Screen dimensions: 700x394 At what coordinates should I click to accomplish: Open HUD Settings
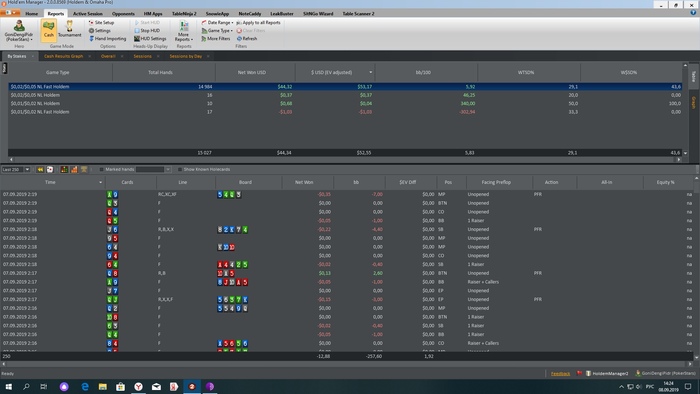150,39
